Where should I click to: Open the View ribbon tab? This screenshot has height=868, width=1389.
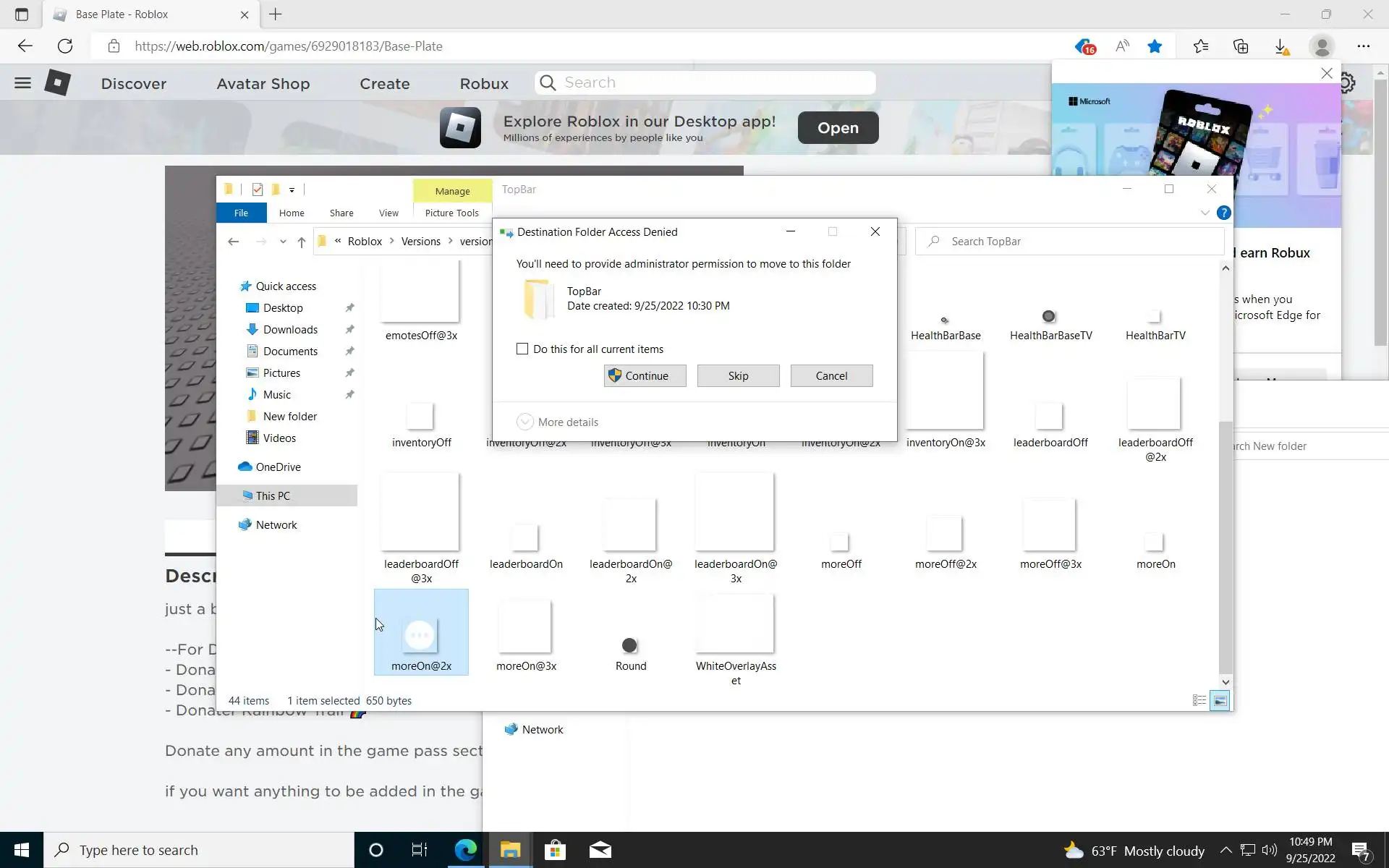point(388,213)
